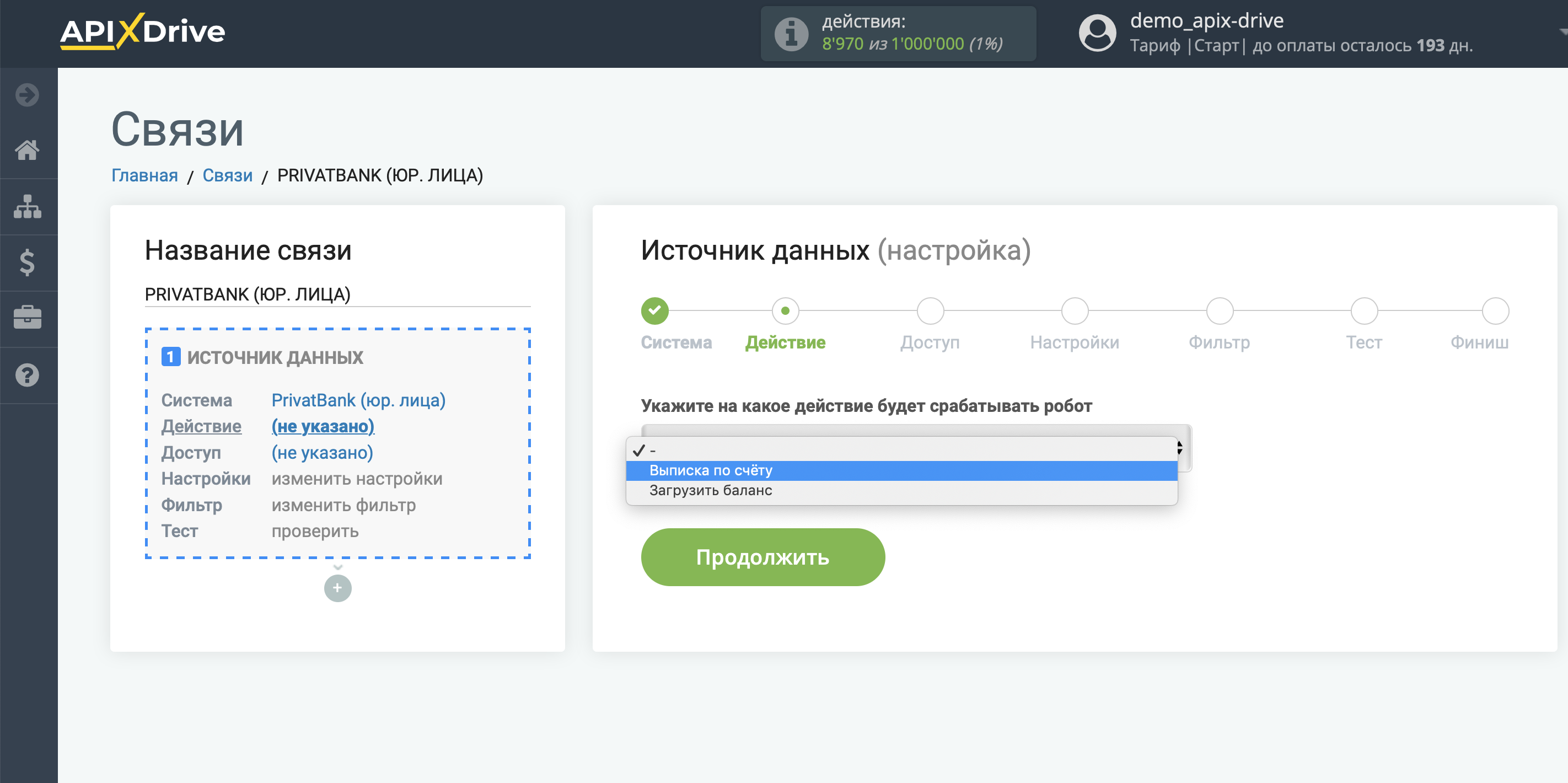Viewport: 1568px width, 783px height.
Task: Click проверить test text
Action: [315, 531]
